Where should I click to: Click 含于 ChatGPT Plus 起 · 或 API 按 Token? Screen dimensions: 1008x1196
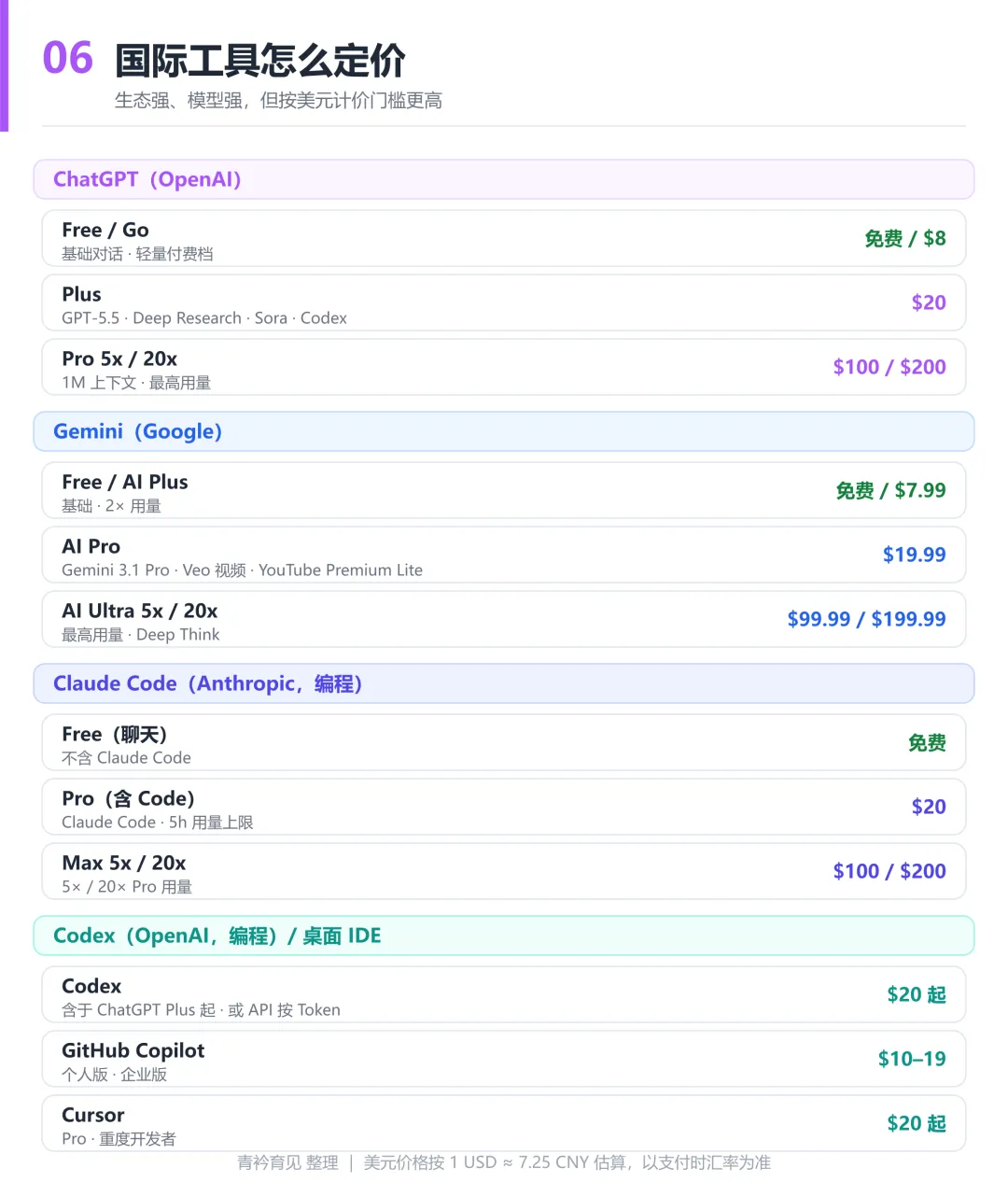(x=201, y=1010)
